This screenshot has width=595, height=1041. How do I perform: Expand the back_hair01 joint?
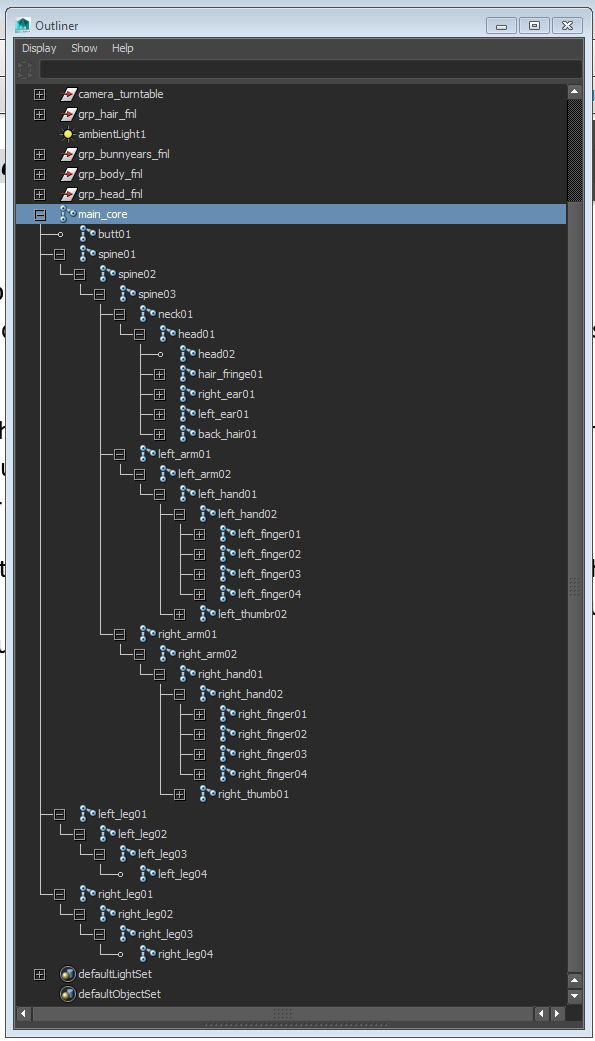(159, 434)
